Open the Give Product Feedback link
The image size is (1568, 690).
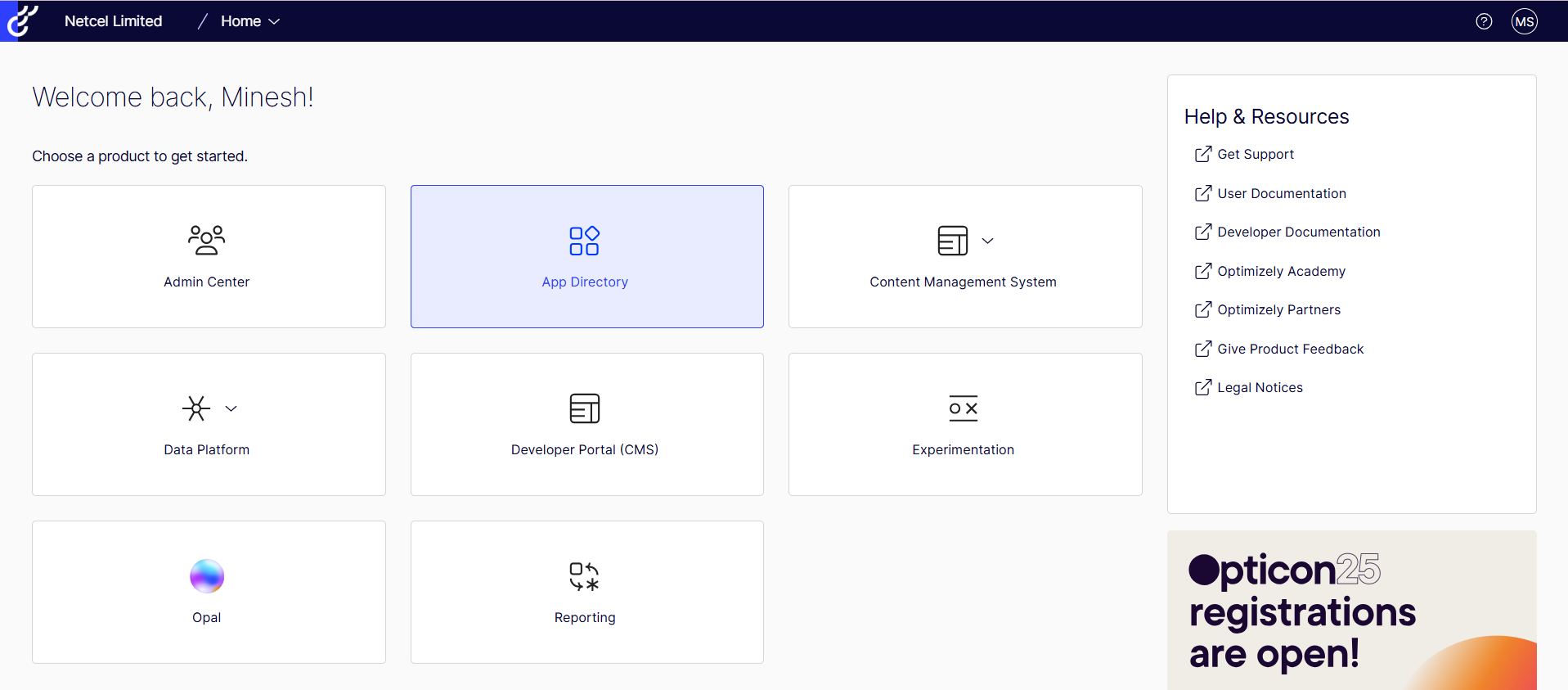tap(1291, 349)
